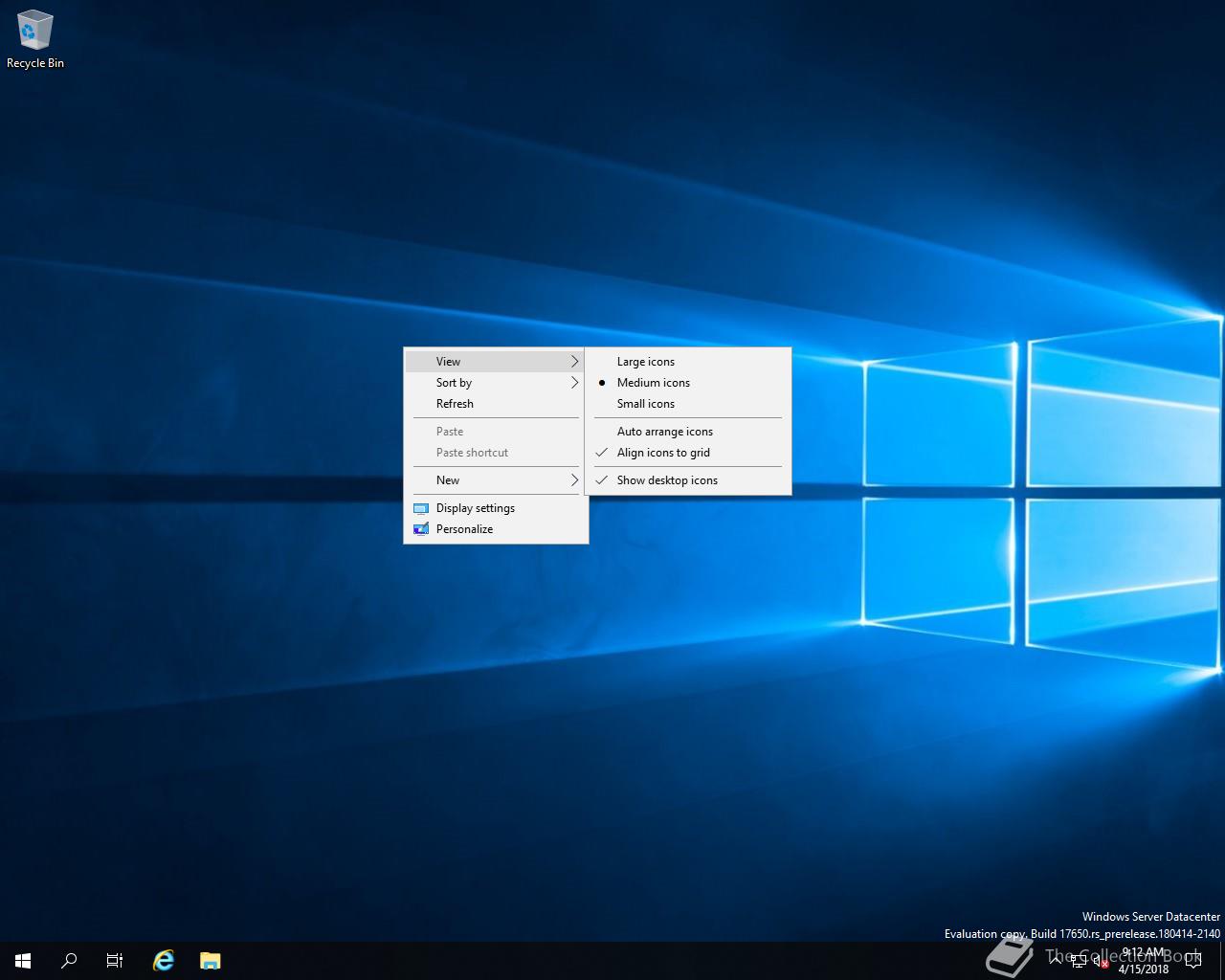The height and width of the screenshot is (980, 1225).
Task: Click the Display settings monitor icon
Action: pos(421,508)
